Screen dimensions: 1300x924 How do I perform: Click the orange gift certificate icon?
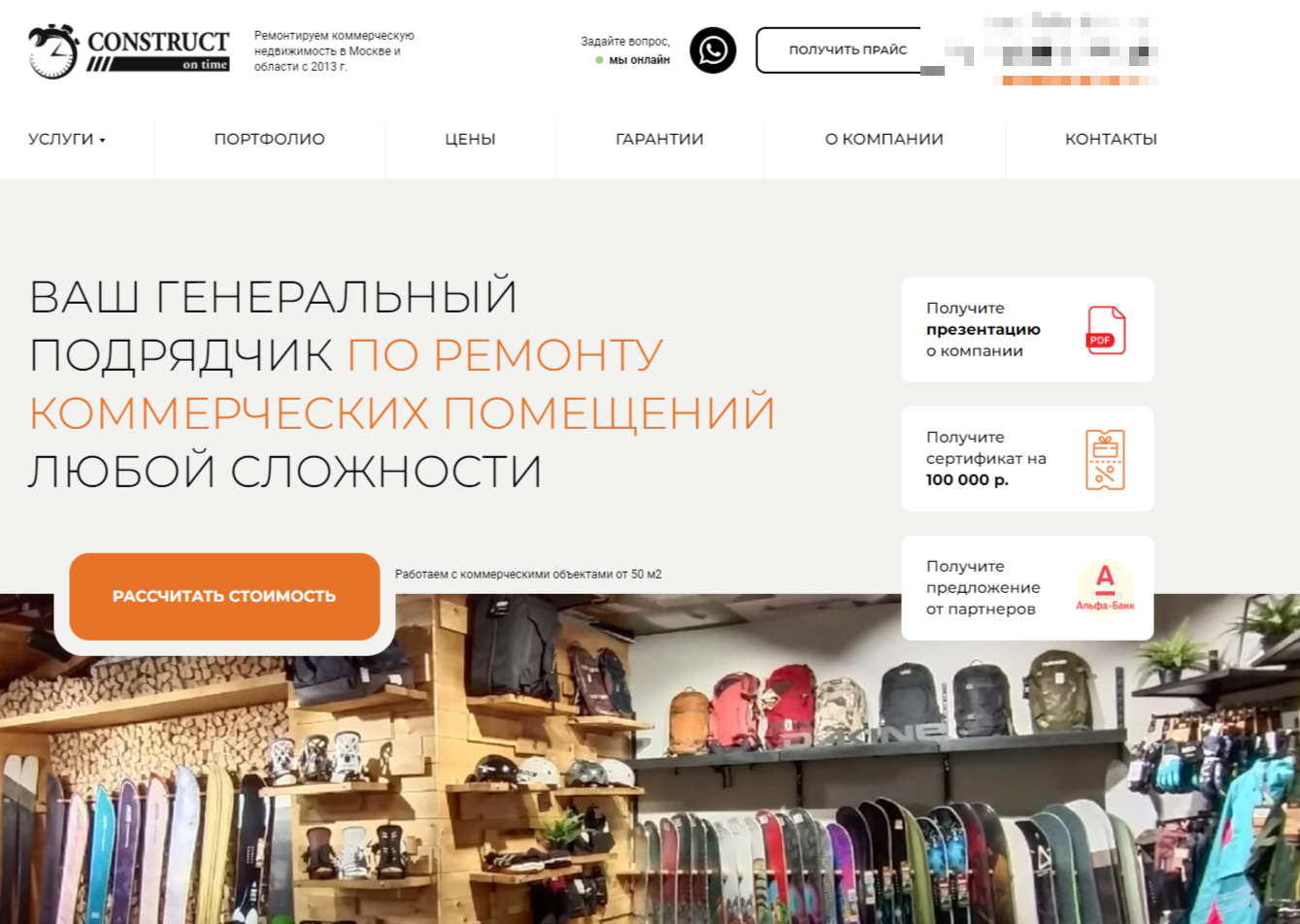pyautogui.click(x=1105, y=459)
